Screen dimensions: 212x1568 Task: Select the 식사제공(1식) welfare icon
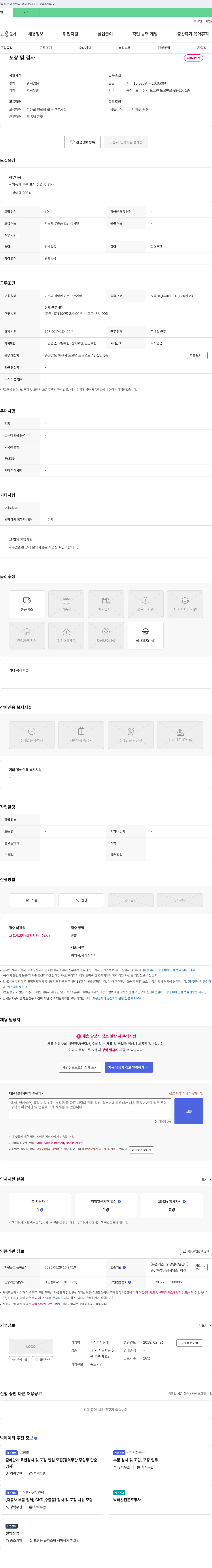[146, 636]
